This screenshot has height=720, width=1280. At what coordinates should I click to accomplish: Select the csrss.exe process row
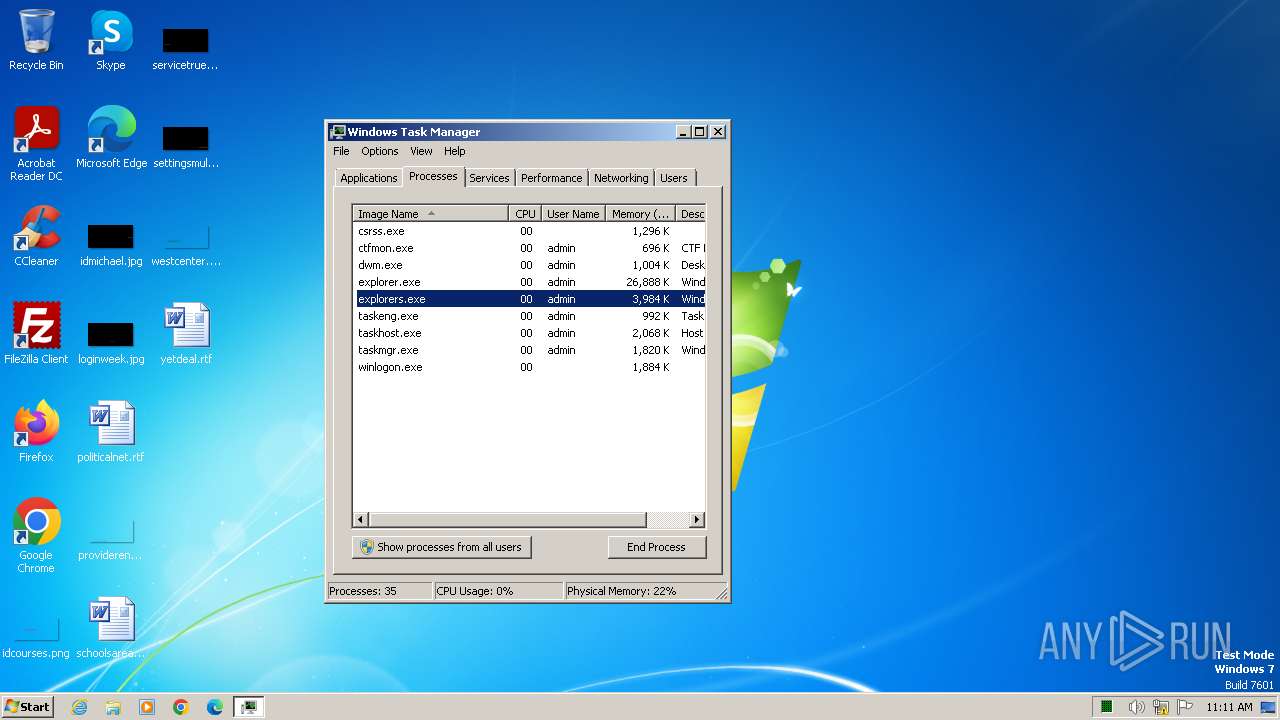pos(529,231)
